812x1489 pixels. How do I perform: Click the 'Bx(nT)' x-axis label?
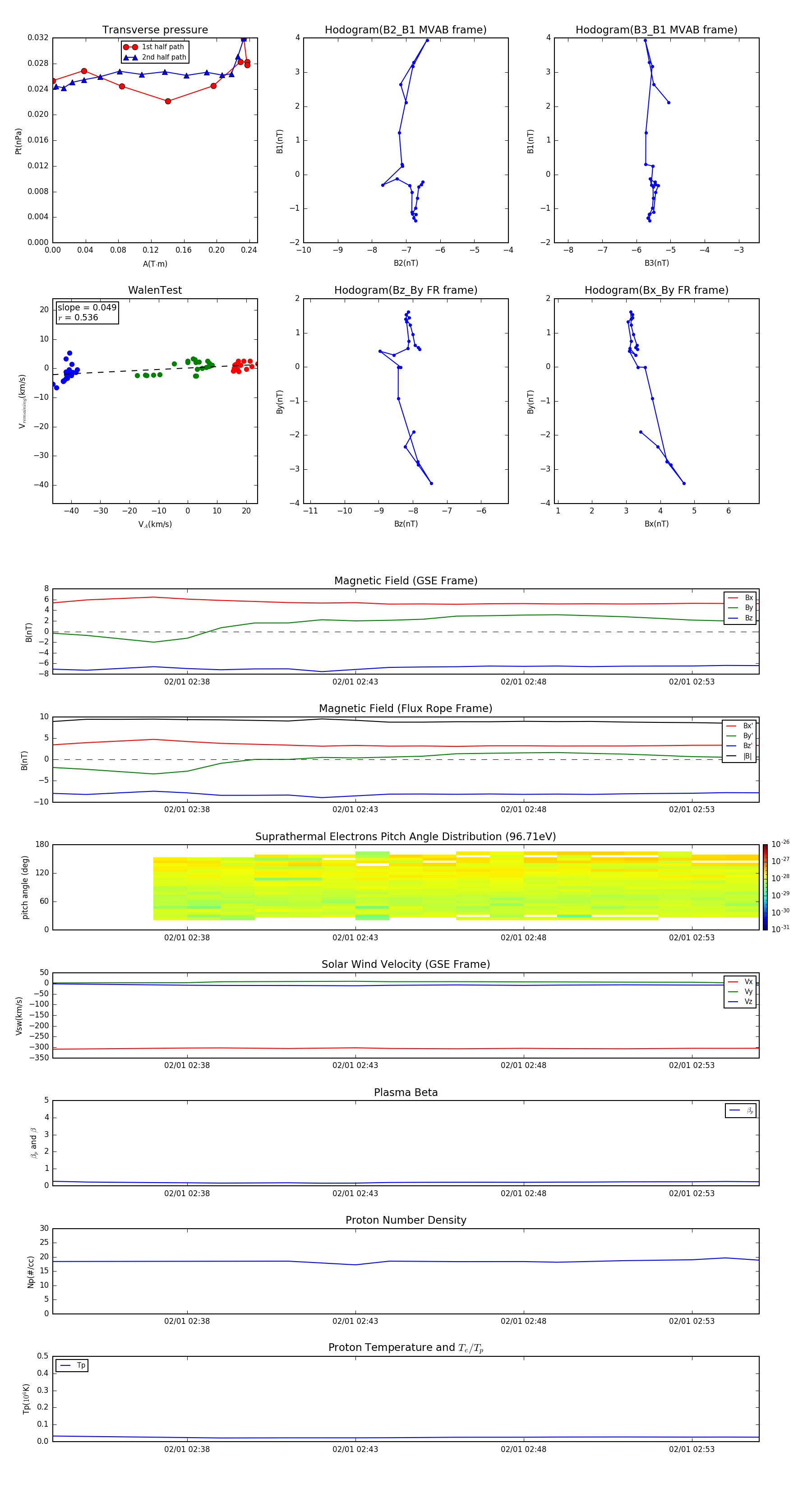click(656, 524)
